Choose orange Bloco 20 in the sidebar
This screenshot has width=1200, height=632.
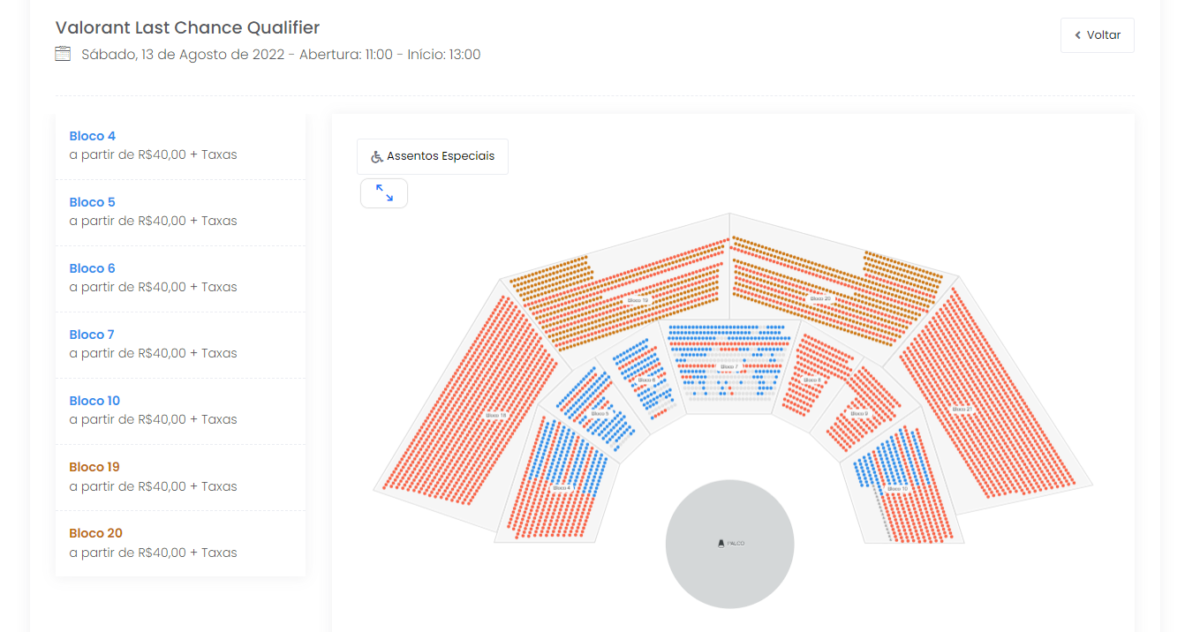point(95,533)
